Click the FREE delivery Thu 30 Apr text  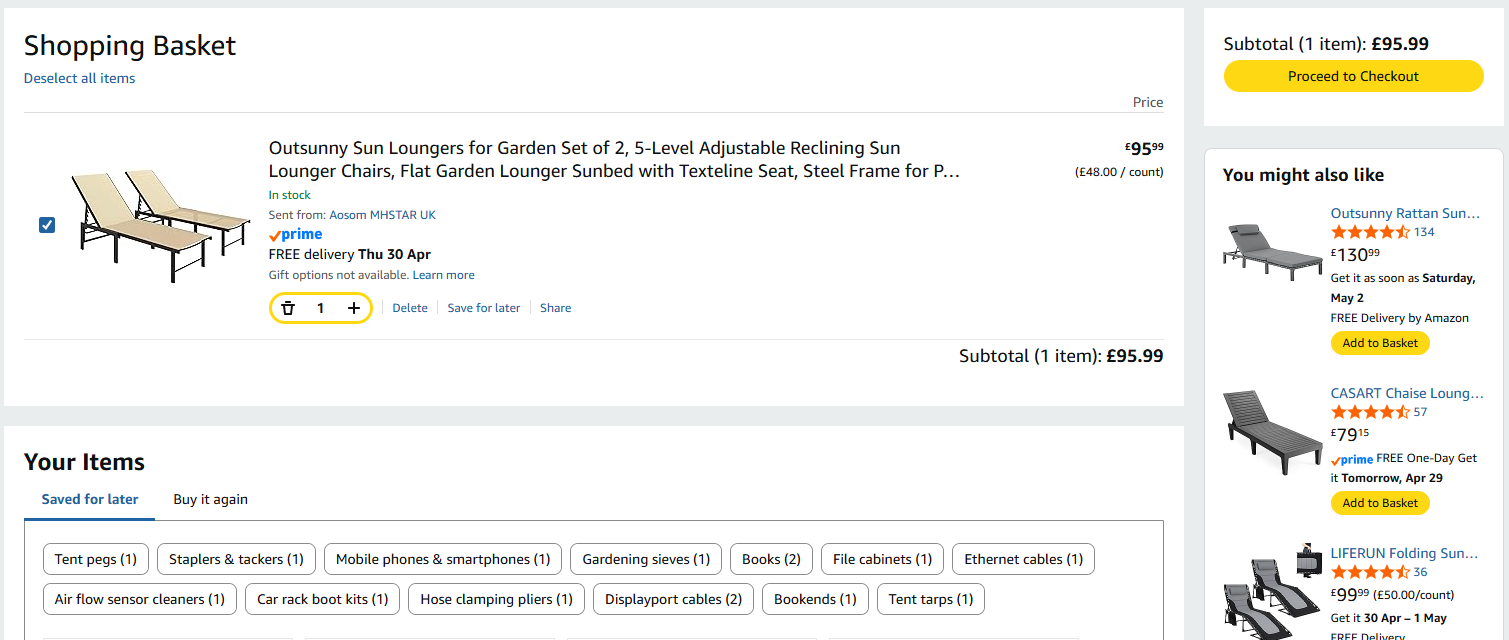tap(350, 255)
